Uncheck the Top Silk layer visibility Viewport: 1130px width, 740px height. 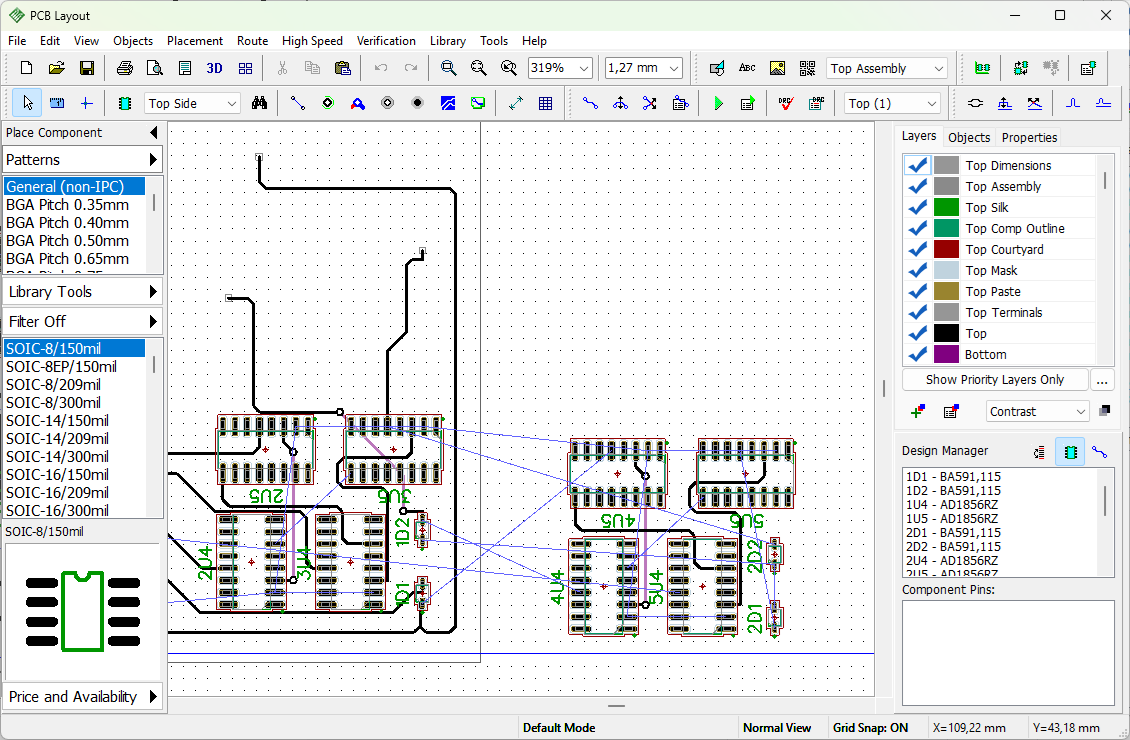917,208
